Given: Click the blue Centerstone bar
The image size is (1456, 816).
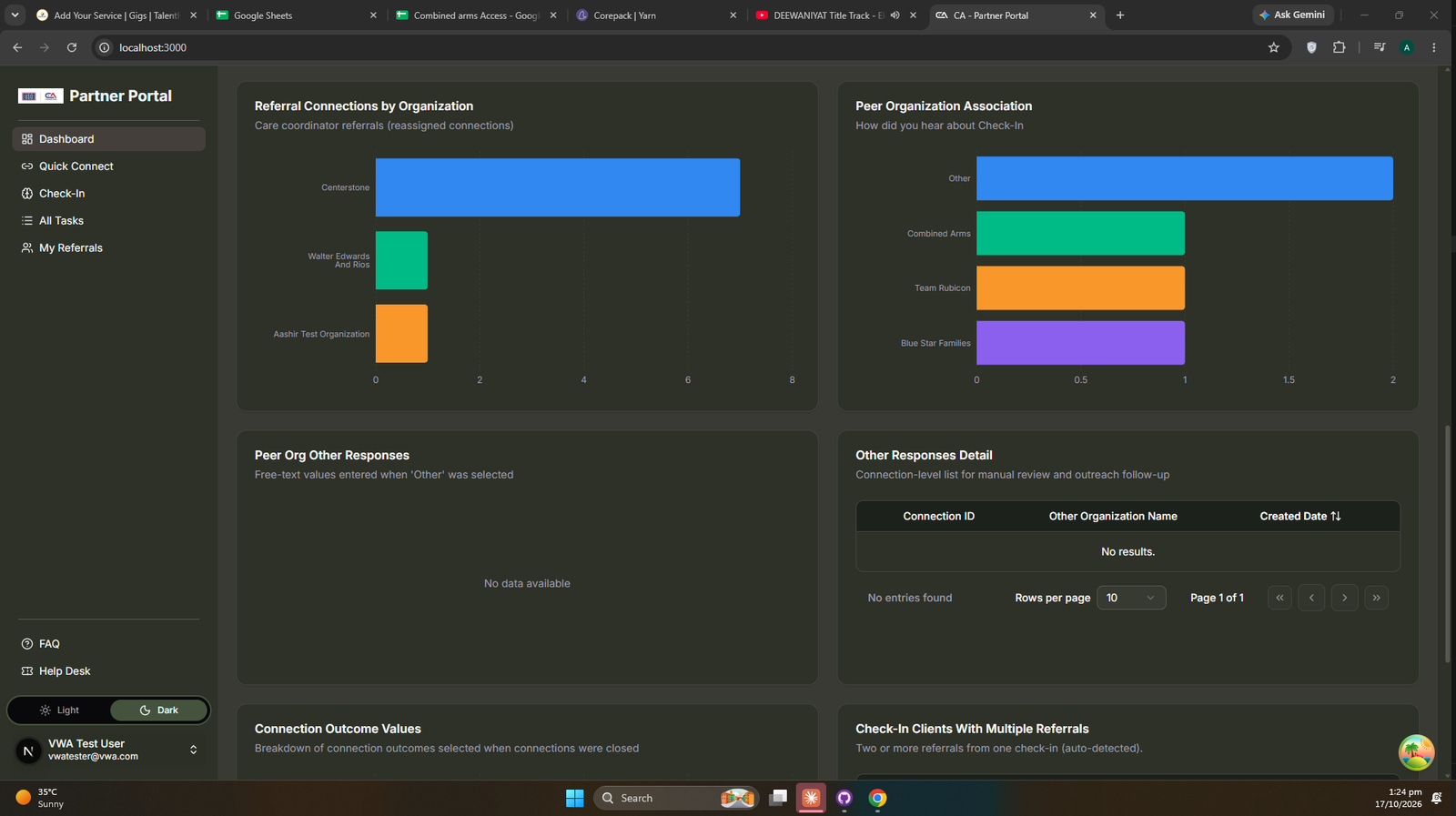Looking at the screenshot, I should pos(558,187).
